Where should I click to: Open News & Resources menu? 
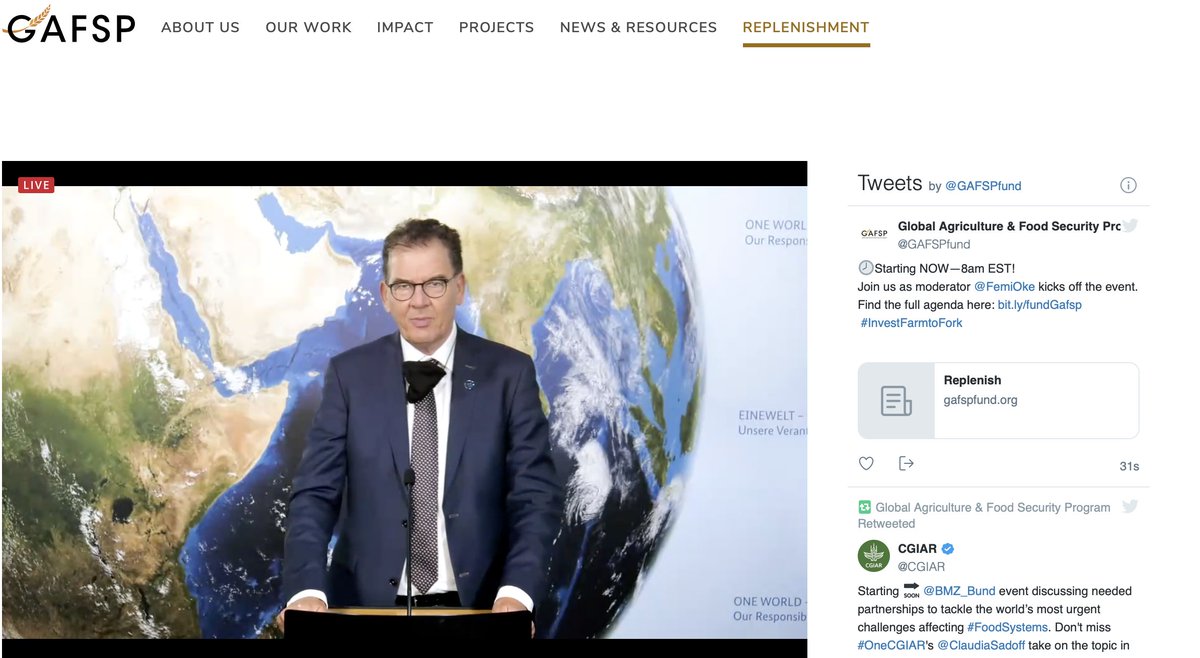tap(638, 28)
